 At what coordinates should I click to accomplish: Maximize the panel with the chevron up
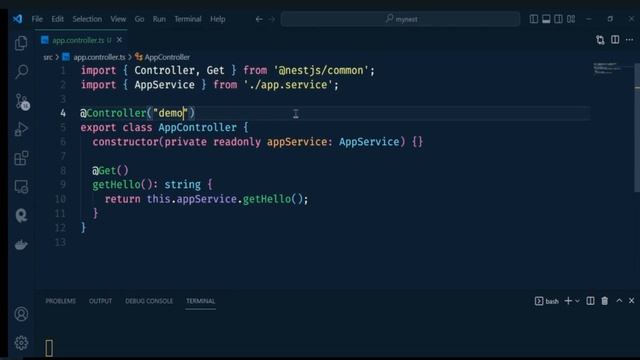[x=619, y=301]
